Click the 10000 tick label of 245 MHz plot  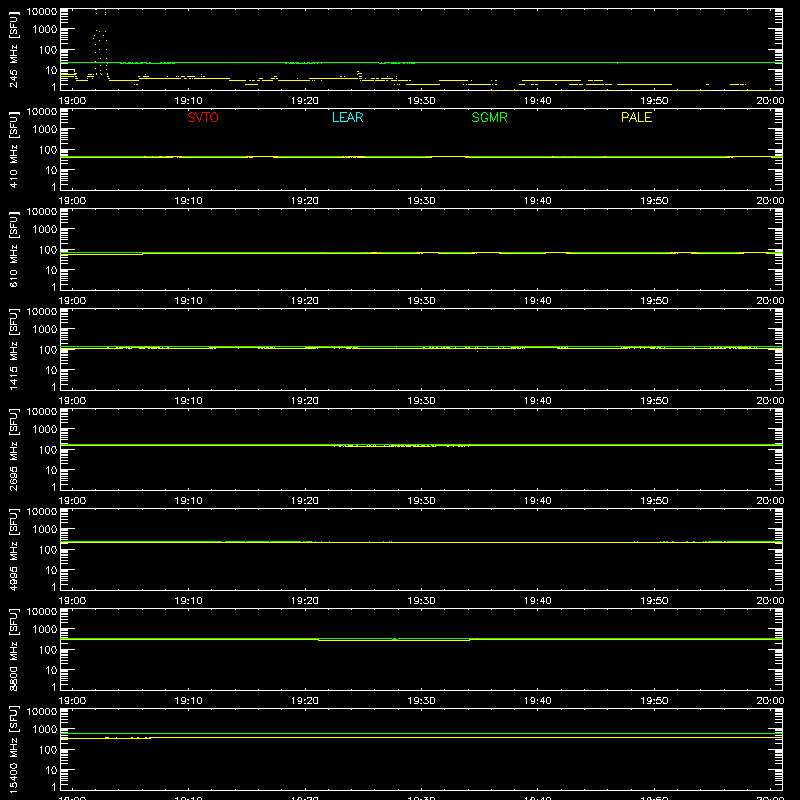[42, 12]
